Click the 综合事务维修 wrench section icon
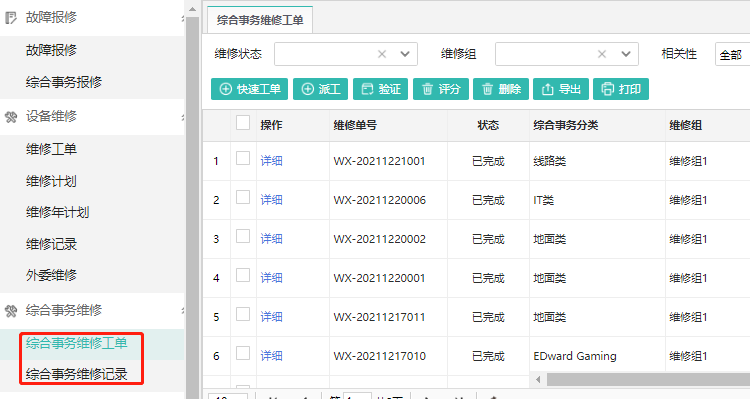Screen dimensions: 750x399 pyautogui.click(x=11, y=311)
